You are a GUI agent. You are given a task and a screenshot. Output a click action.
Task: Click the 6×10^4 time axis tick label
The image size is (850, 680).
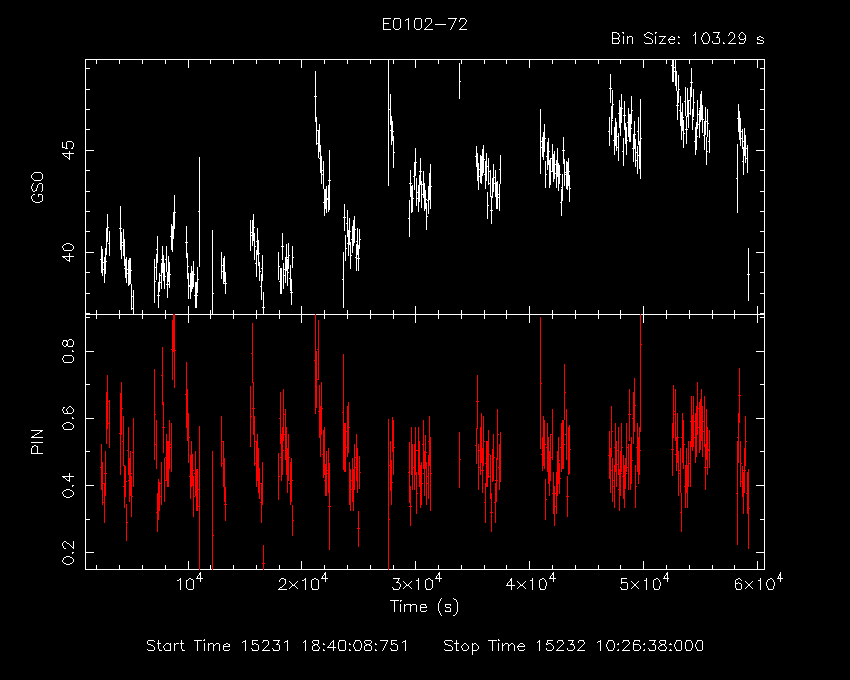pyautogui.click(x=757, y=583)
